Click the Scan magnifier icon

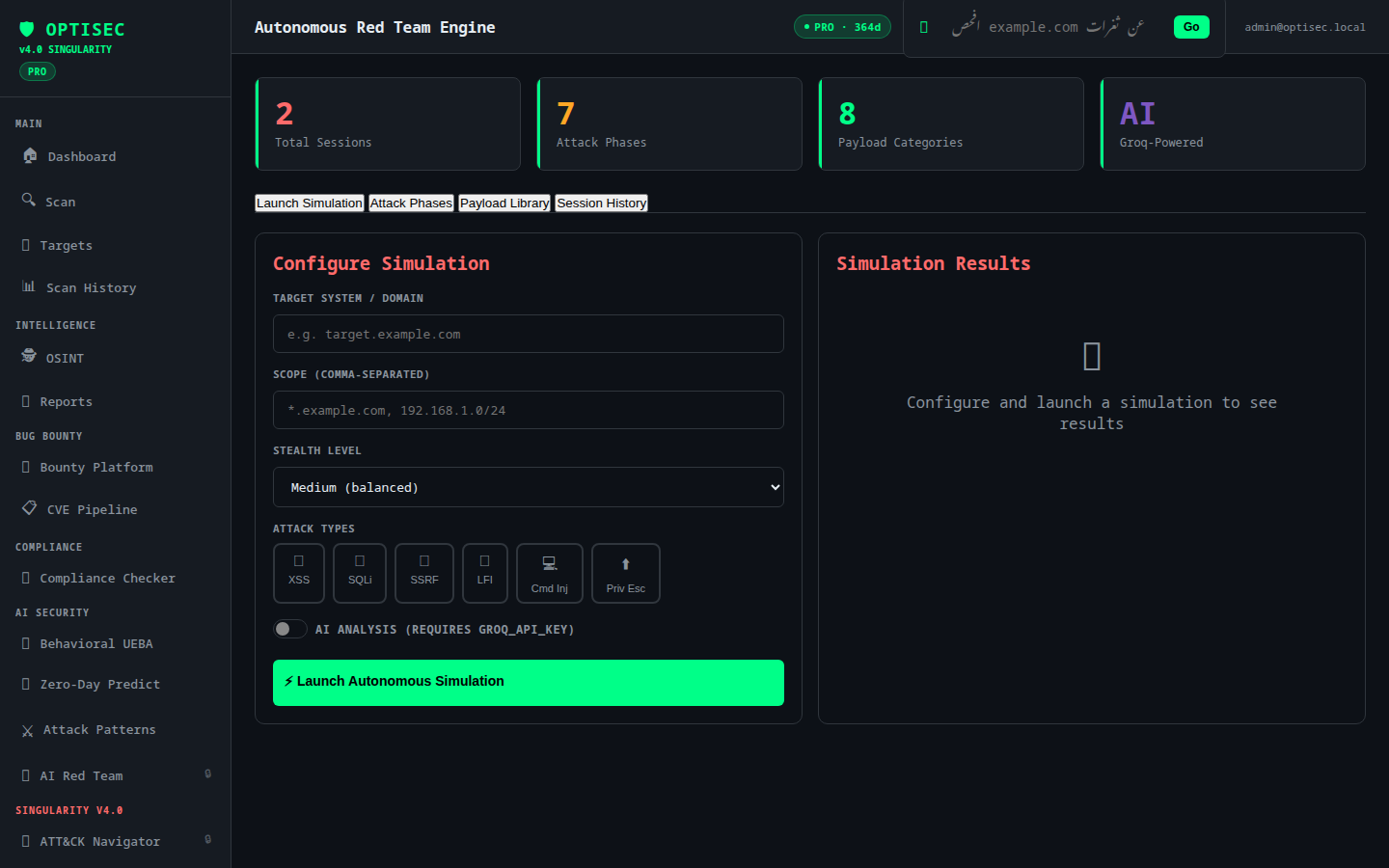pyautogui.click(x=29, y=200)
